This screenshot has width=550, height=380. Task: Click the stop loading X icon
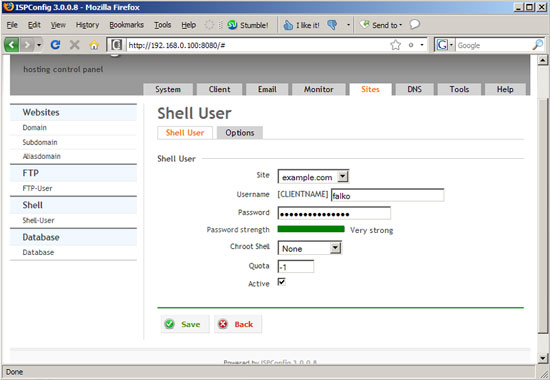pos(74,45)
